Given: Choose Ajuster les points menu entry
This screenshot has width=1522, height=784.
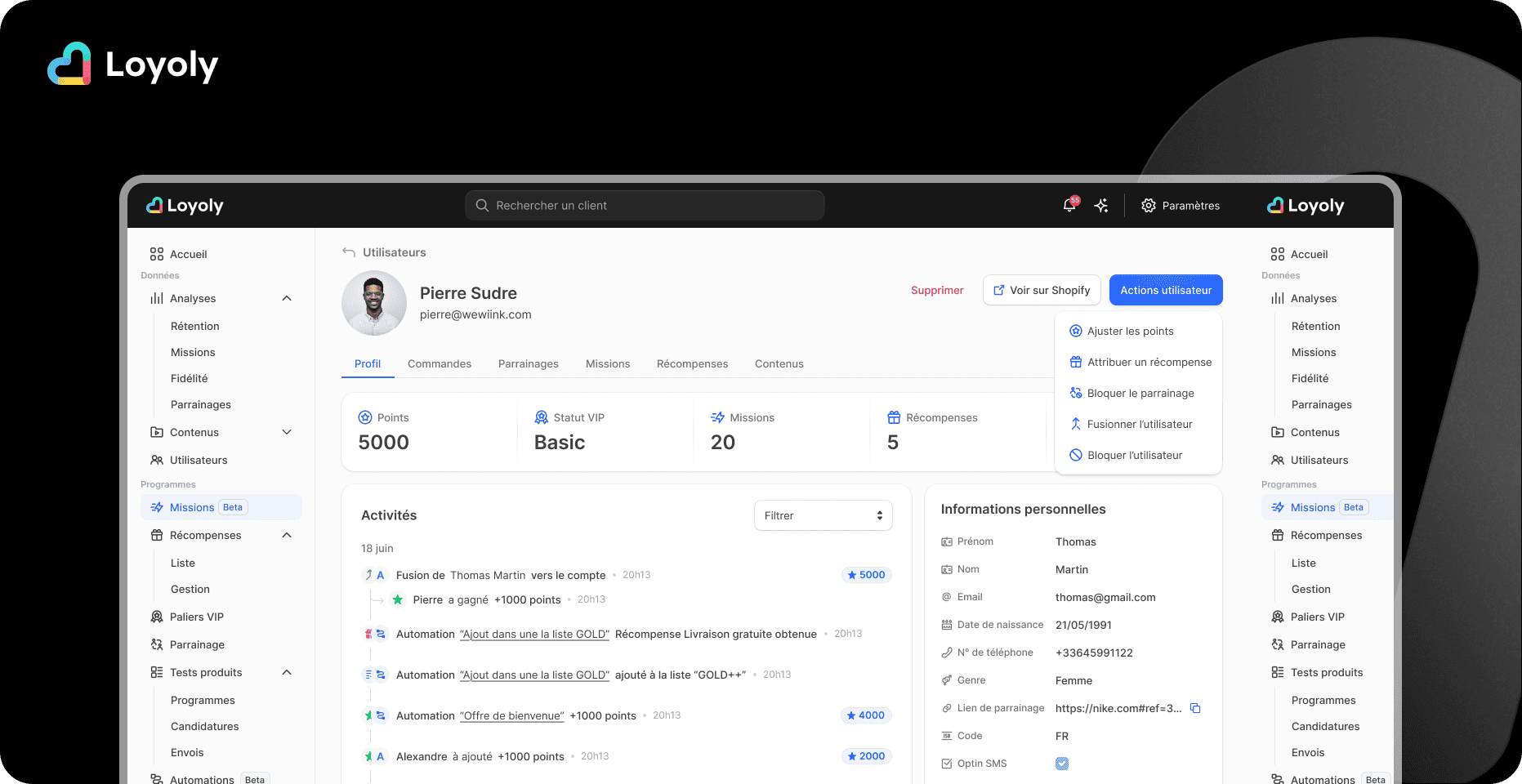Looking at the screenshot, I should [1138, 331].
